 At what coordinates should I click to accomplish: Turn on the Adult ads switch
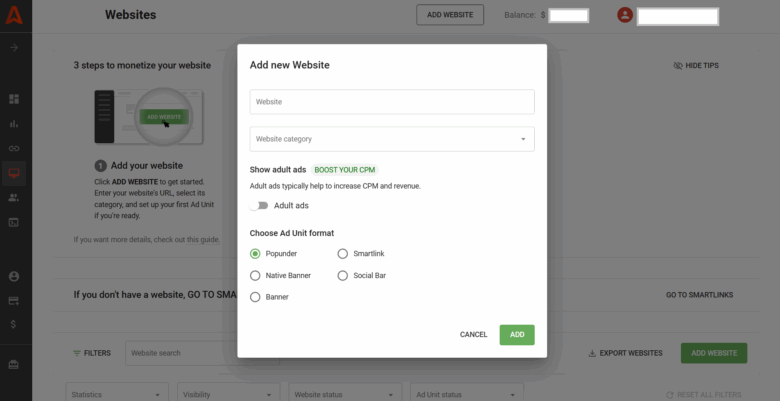[x=259, y=205]
